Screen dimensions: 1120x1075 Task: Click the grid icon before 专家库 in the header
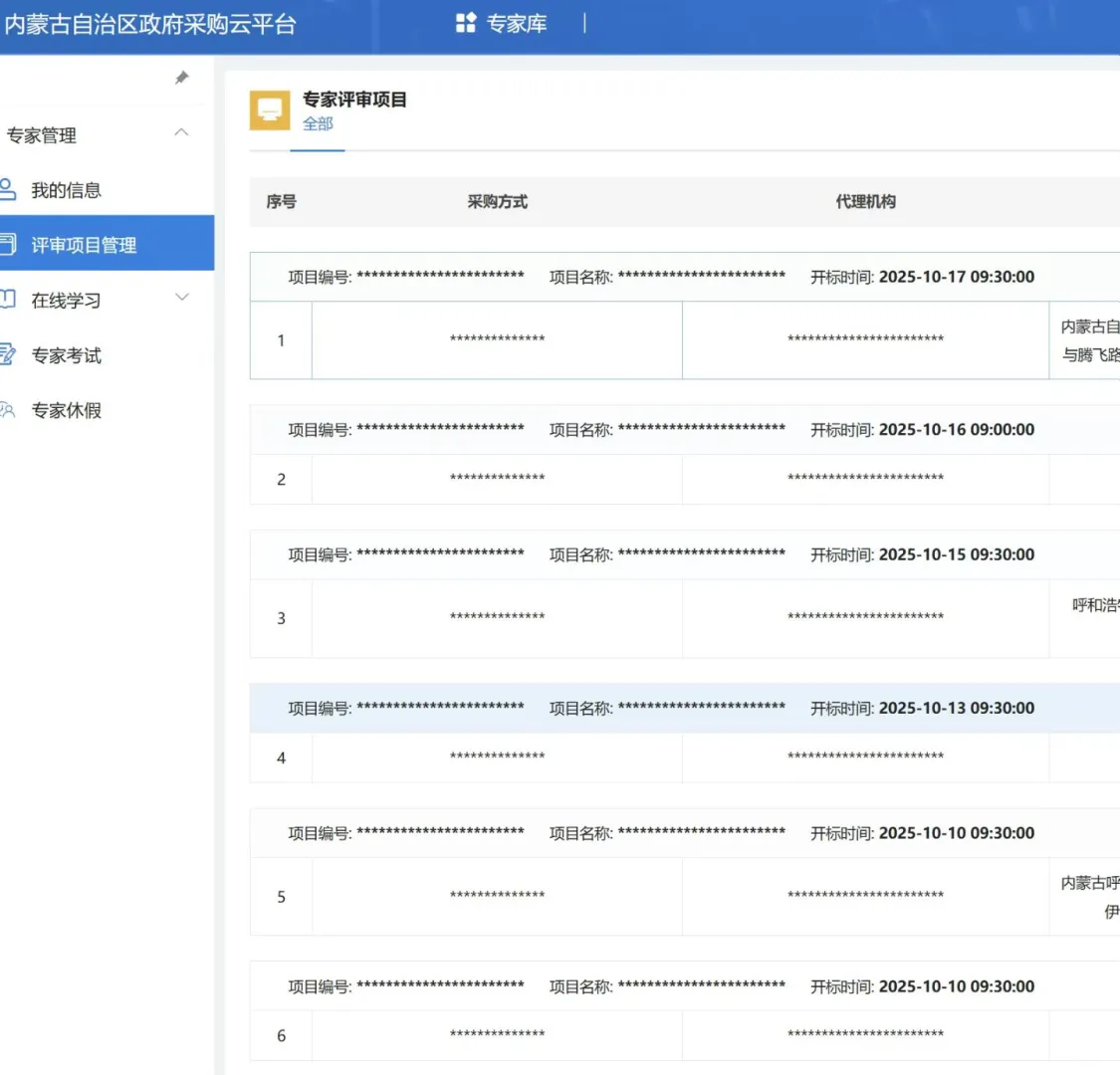(466, 22)
